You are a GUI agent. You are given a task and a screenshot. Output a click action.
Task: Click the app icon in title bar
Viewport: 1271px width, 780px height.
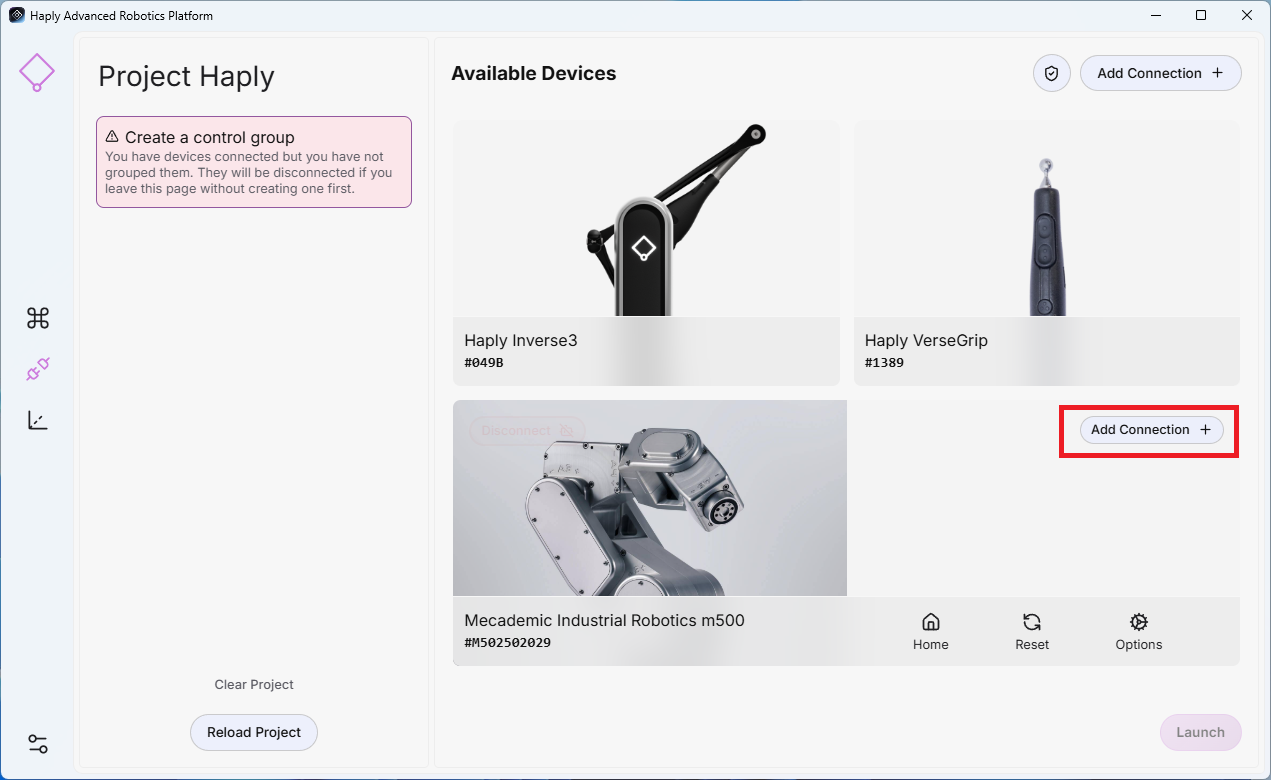click(17, 15)
